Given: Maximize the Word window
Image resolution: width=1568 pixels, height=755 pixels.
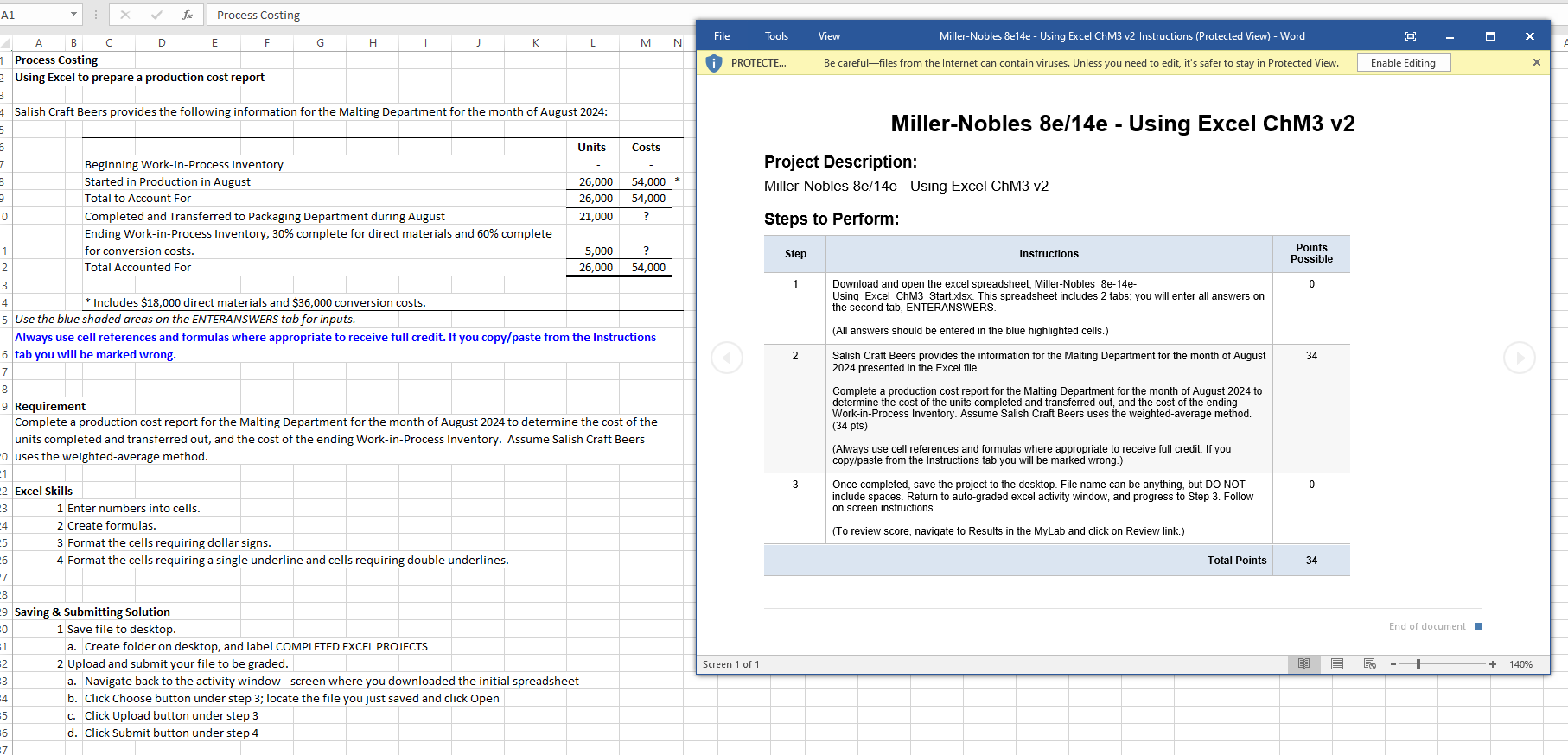Looking at the screenshot, I should point(1490,36).
